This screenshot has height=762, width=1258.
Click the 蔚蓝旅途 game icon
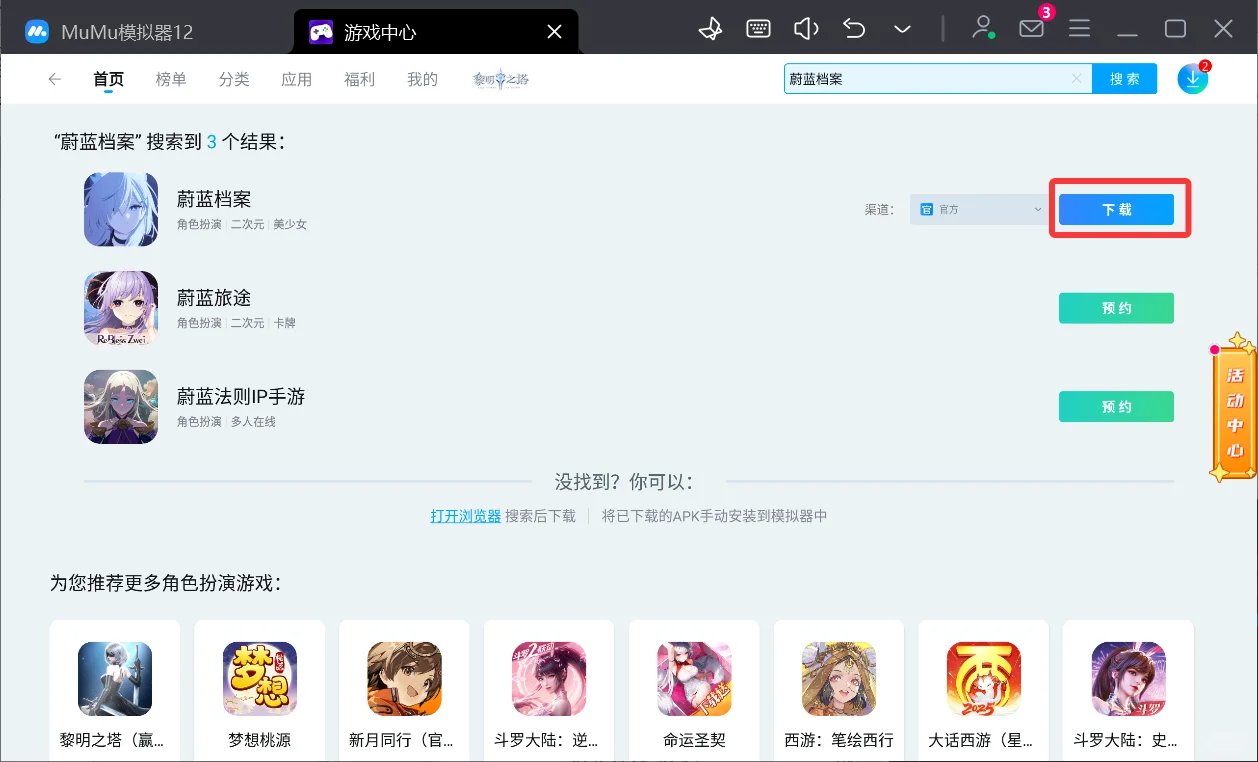[121, 308]
